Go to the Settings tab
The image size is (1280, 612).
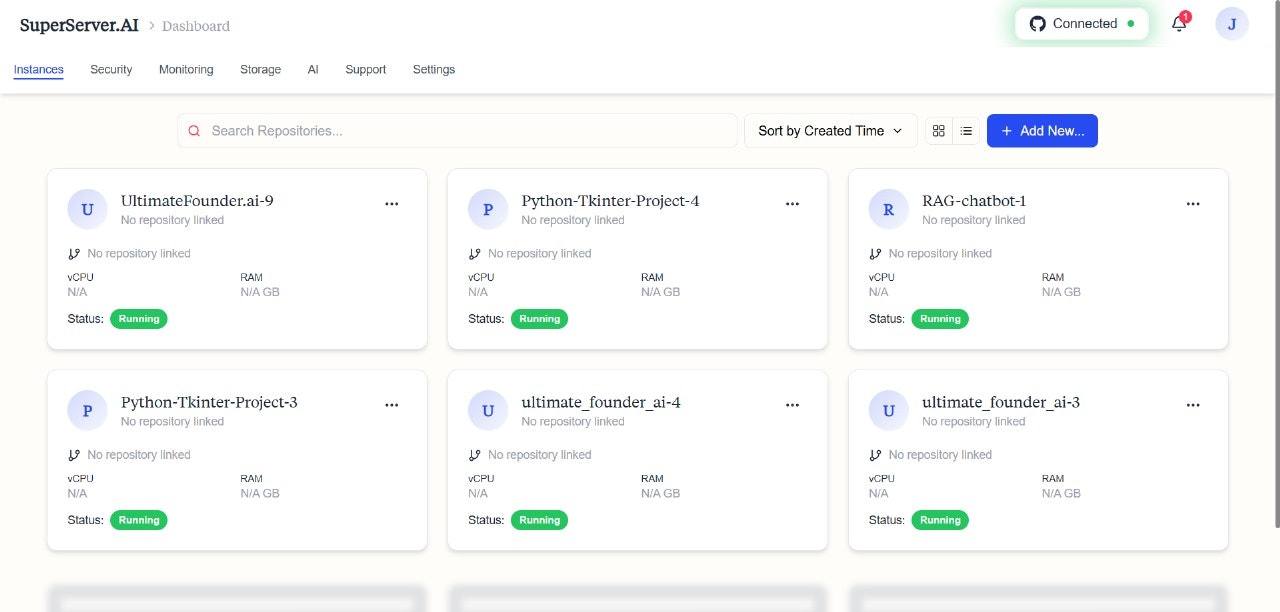pos(434,70)
